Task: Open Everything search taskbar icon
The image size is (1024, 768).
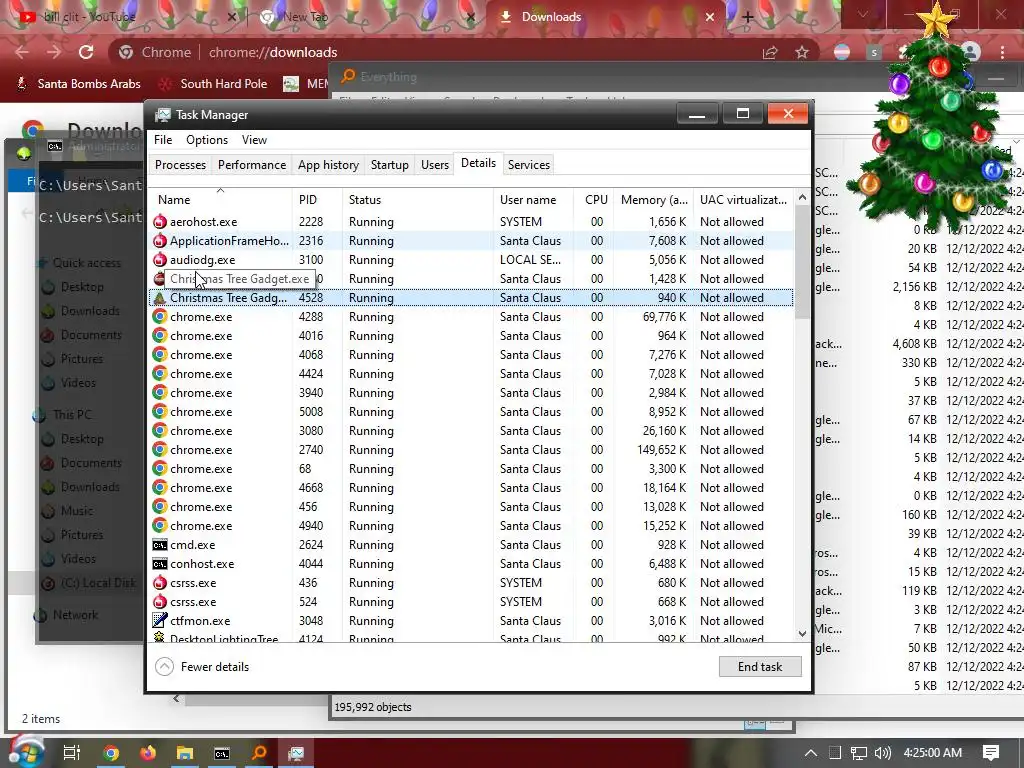Action: click(259, 753)
